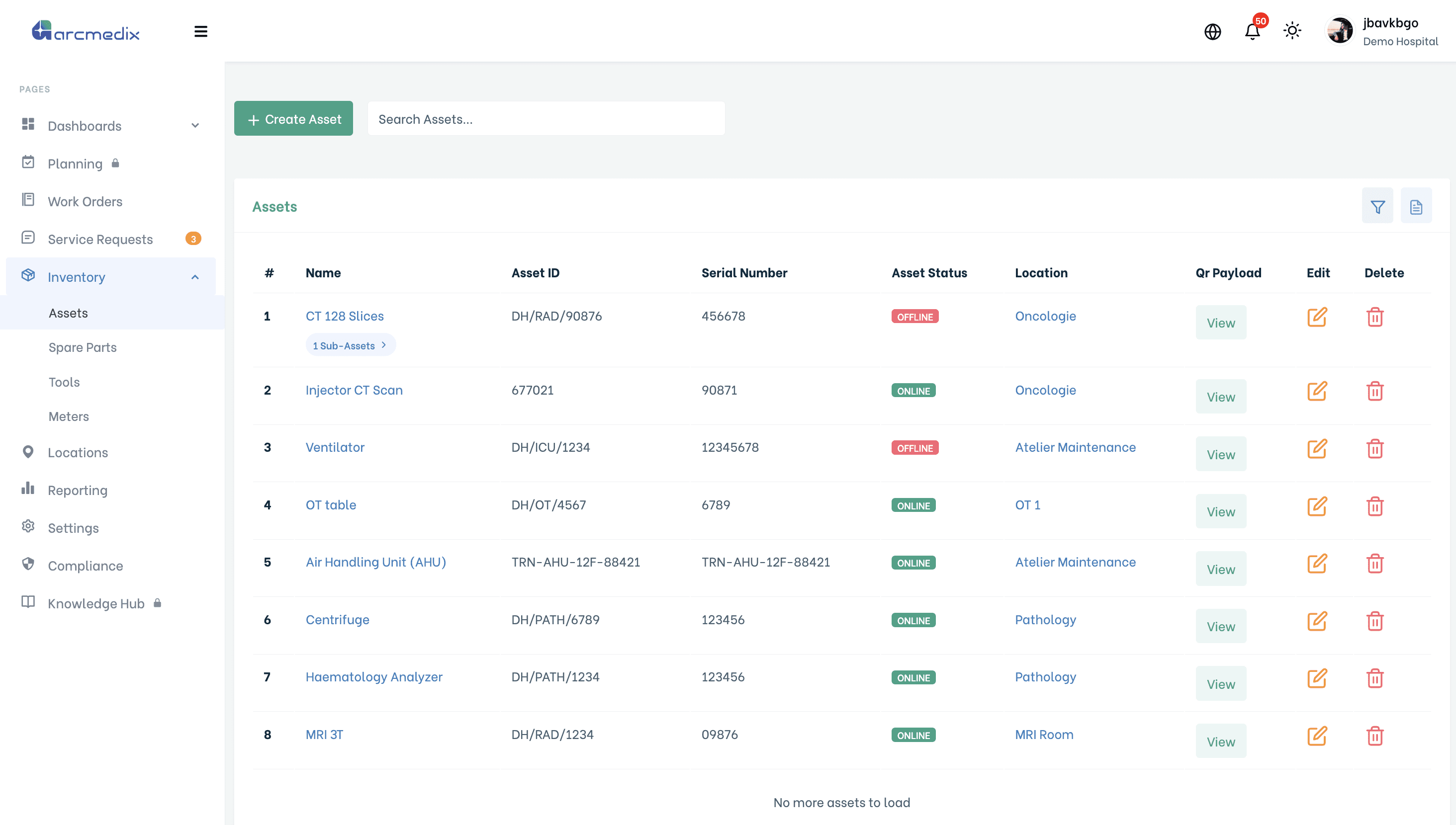Image resolution: width=1456 pixels, height=825 pixels.
Task: Expand the 1 Sub-Assets chip
Action: 350,345
